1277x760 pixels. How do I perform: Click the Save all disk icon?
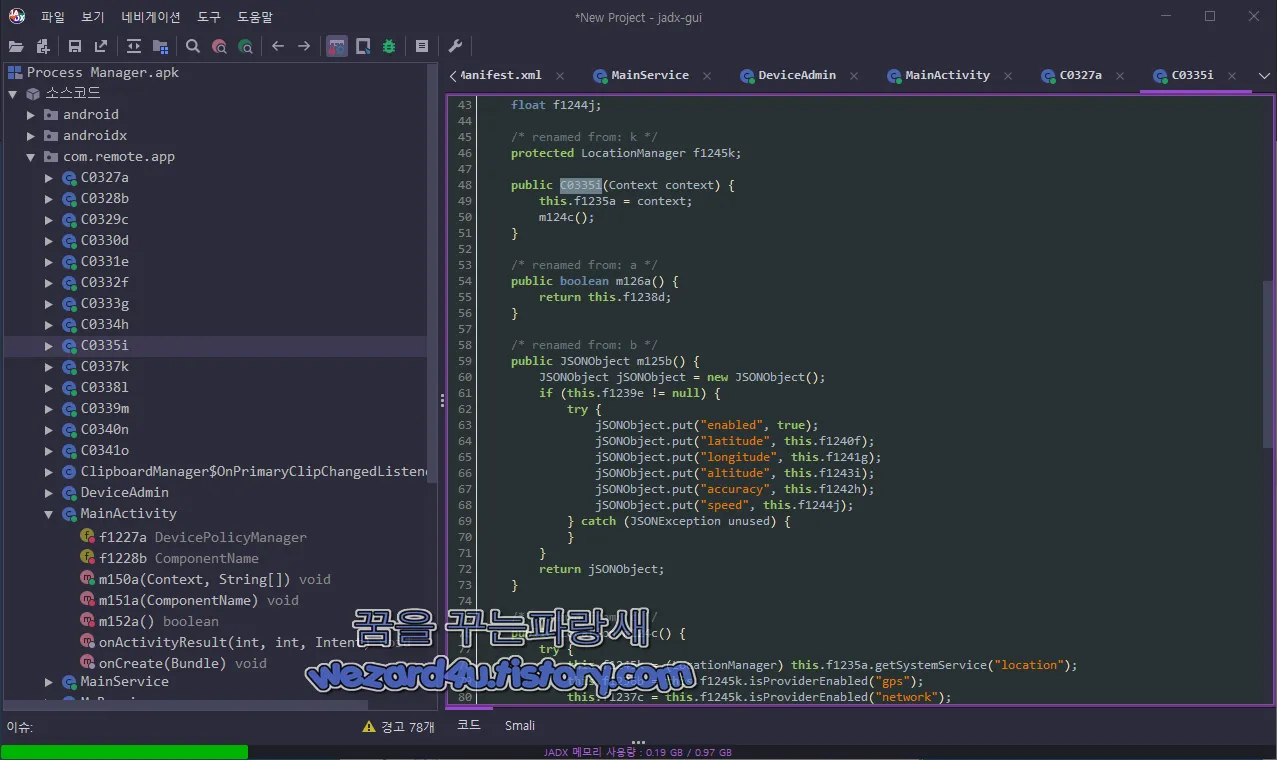click(75, 46)
